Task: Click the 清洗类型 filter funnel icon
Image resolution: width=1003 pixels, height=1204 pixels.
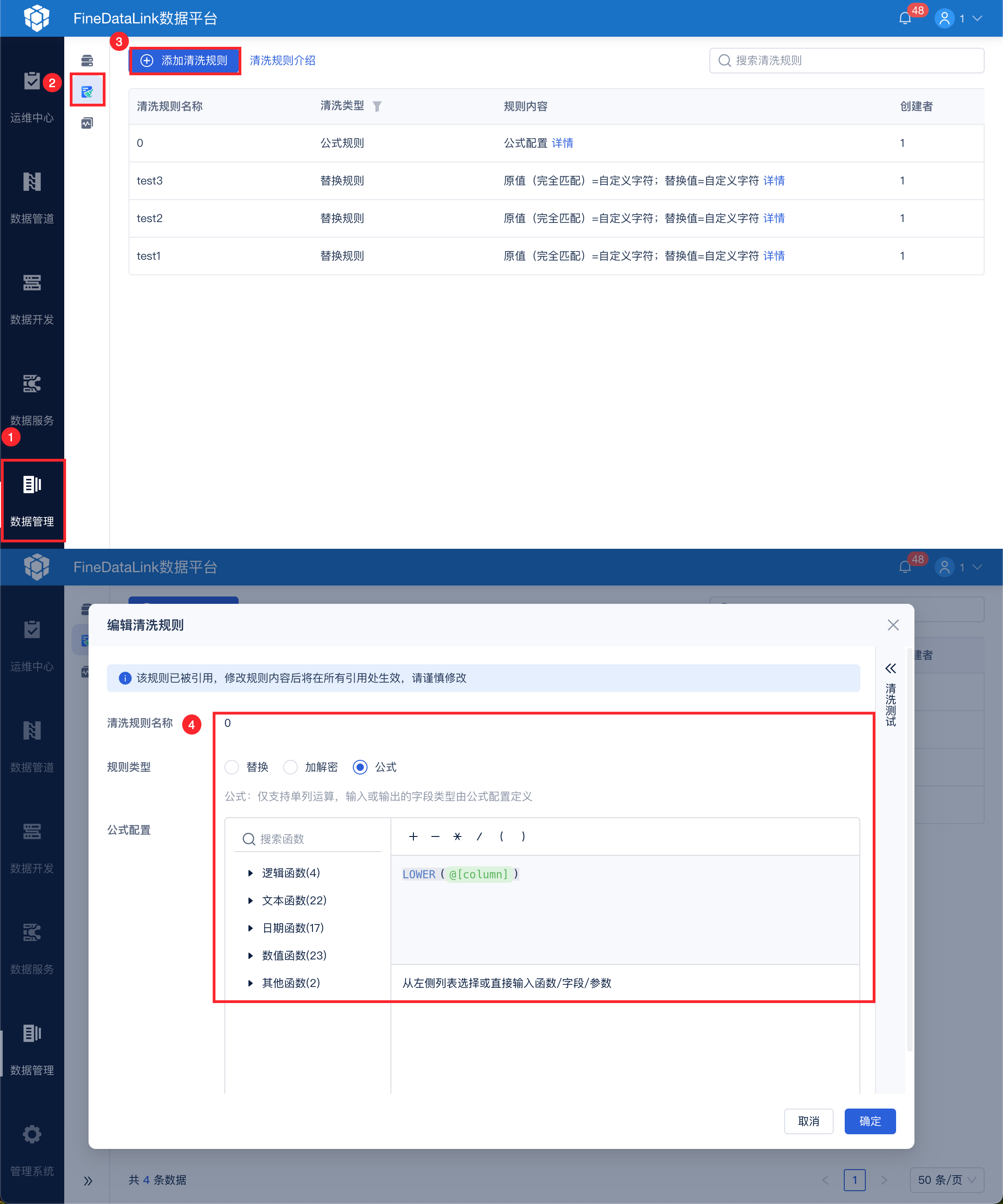Action: (x=377, y=106)
